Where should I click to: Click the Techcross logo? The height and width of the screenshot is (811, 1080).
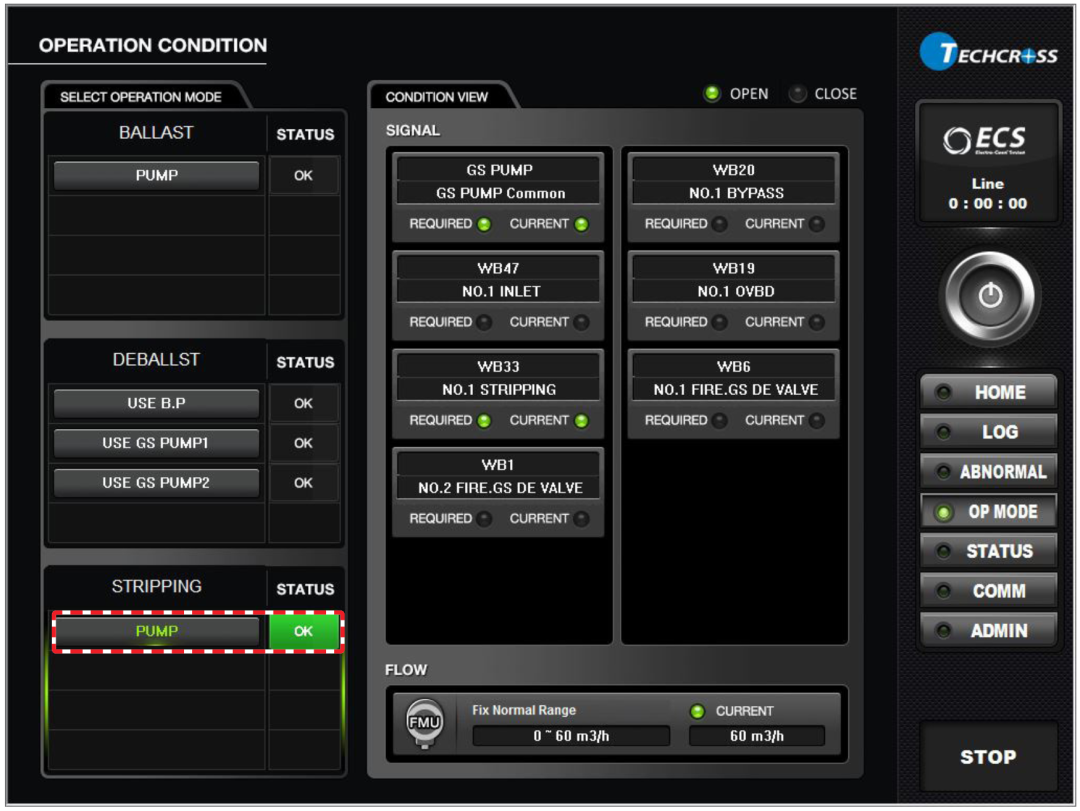(988, 55)
